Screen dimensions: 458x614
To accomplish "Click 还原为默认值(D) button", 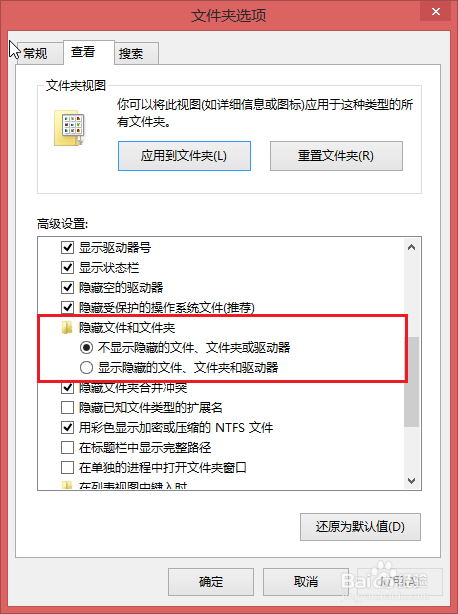I will (x=360, y=527).
